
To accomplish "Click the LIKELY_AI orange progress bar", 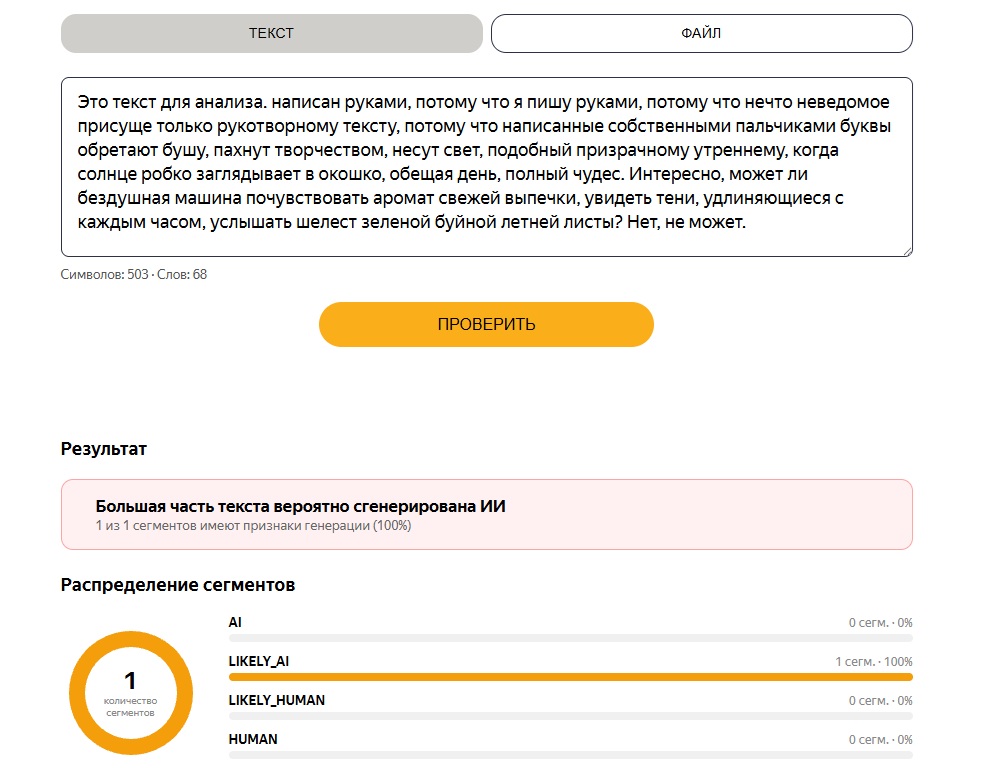I will tap(570, 677).
